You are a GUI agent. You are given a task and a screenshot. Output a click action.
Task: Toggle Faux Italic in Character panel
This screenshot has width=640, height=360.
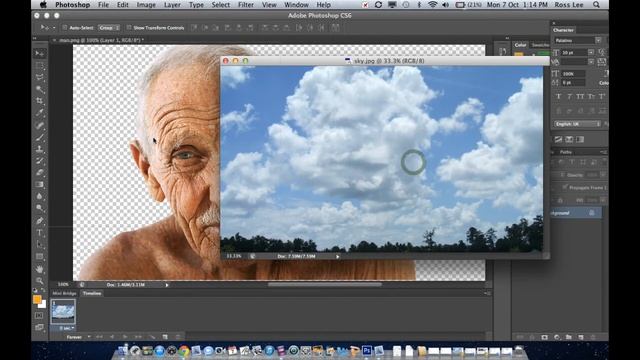point(569,97)
